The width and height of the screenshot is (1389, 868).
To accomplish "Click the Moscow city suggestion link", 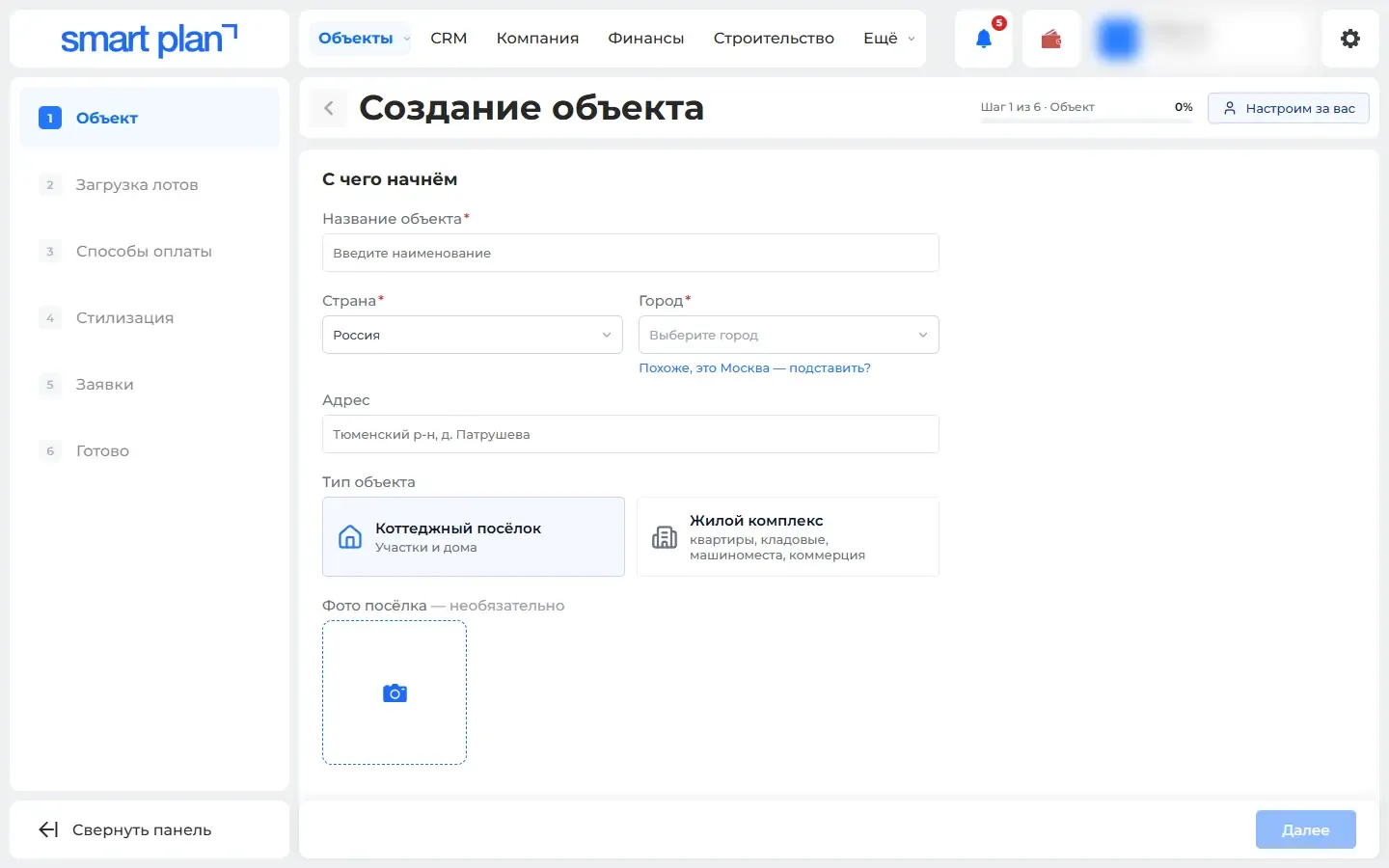I will (x=754, y=368).
